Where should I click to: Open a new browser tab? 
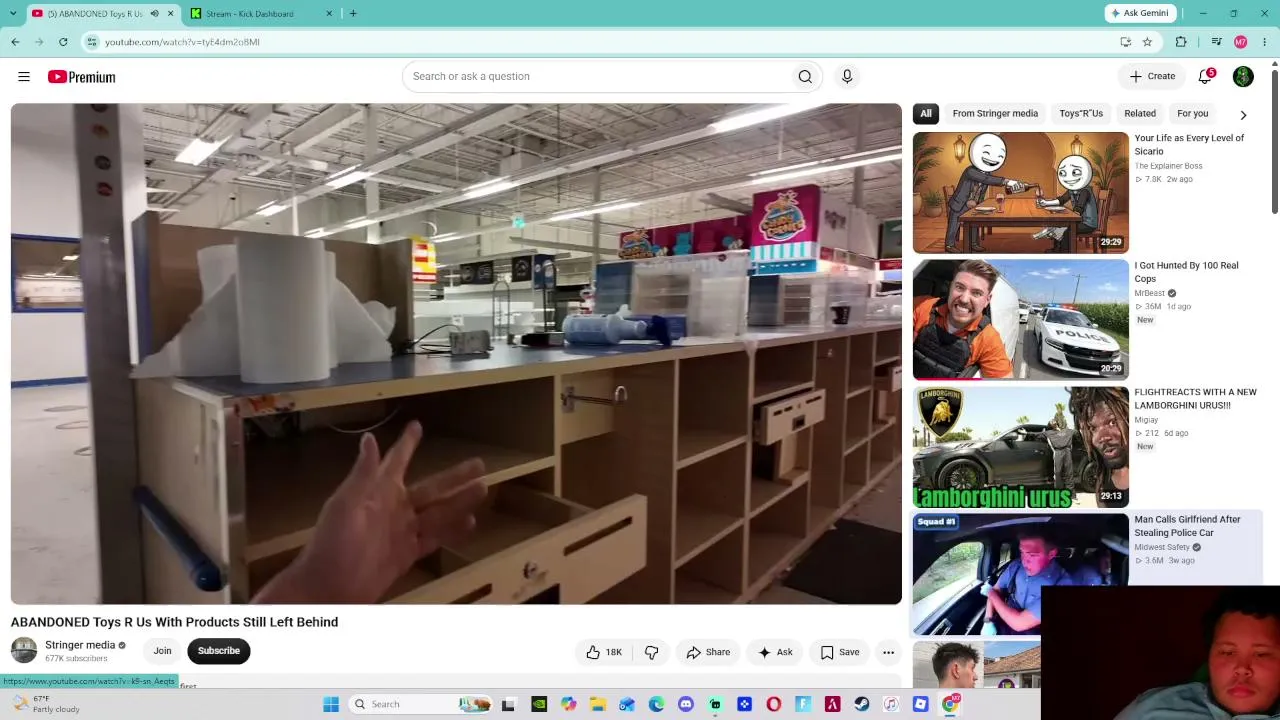pos(353,14)
